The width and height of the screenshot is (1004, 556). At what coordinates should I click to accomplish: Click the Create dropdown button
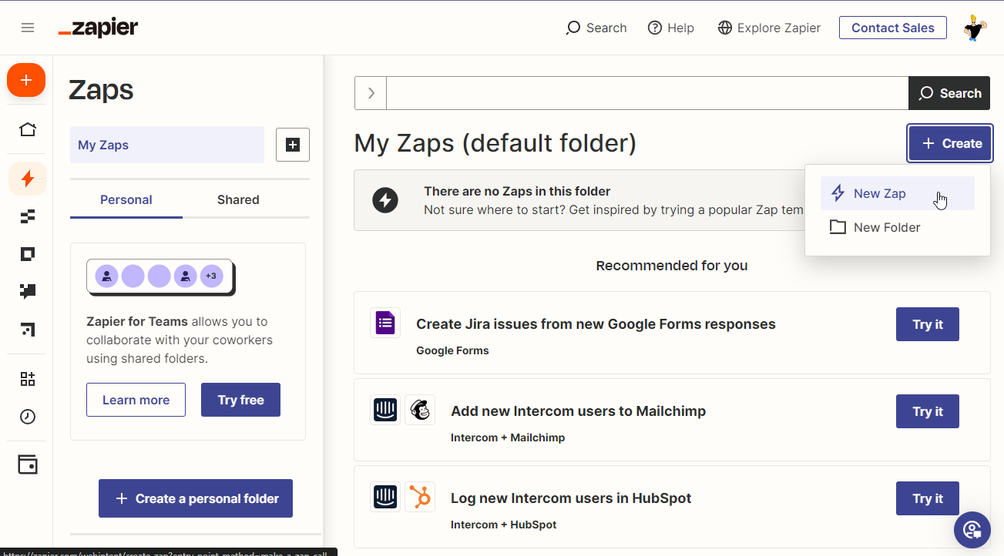point(950,143)
